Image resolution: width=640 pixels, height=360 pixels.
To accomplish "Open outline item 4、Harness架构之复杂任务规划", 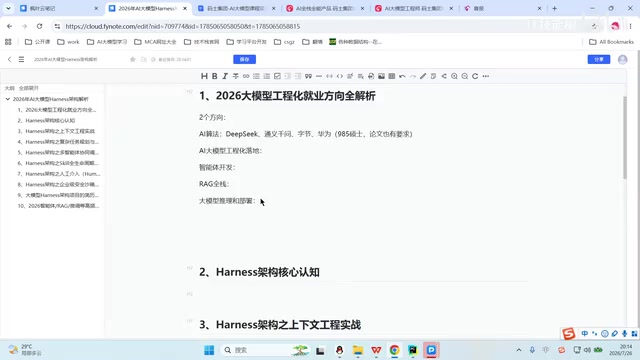I will pyautogui.click(x=58, y=142).
